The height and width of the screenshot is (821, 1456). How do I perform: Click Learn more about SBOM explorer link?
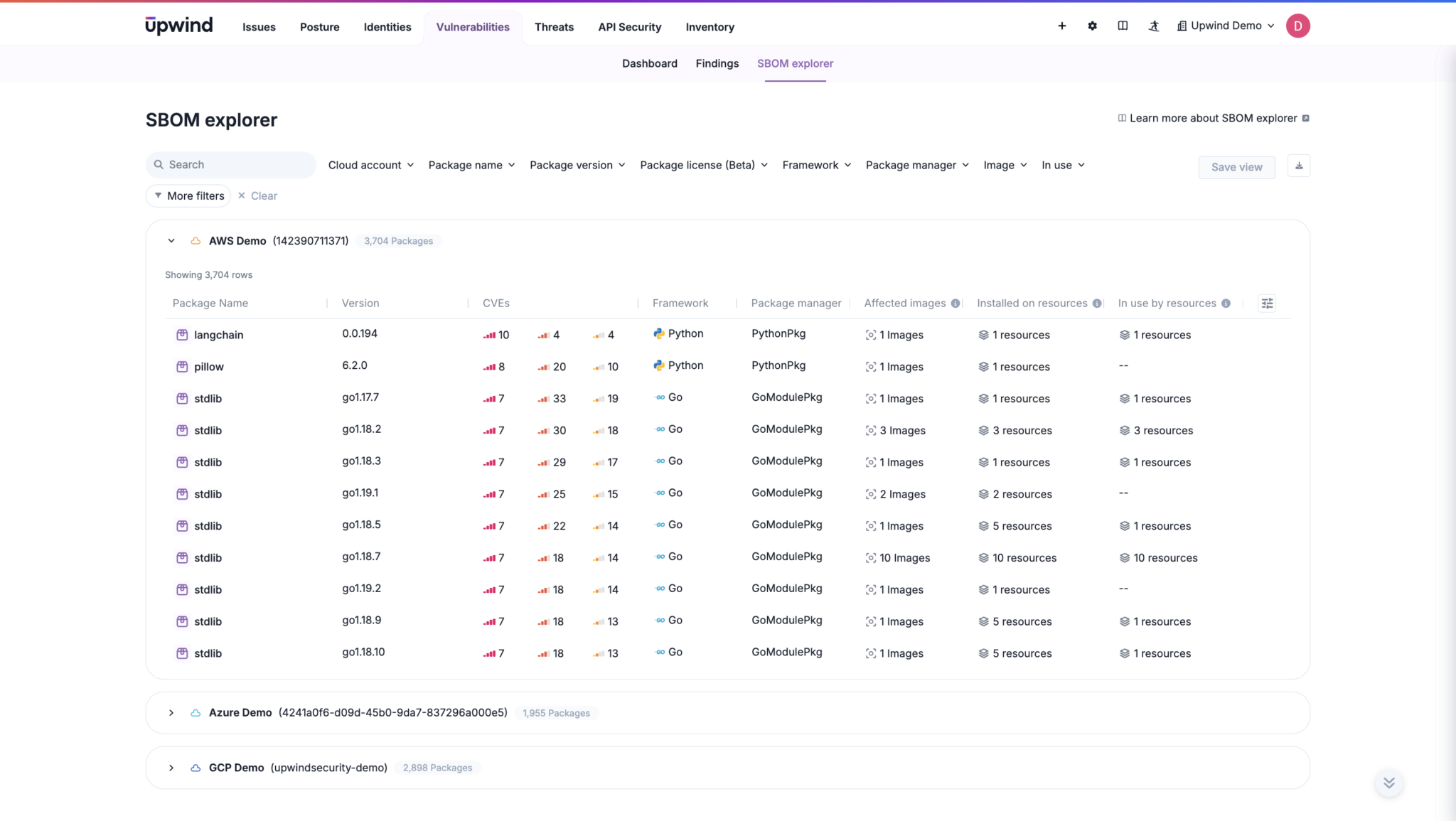pos(1214,118)
